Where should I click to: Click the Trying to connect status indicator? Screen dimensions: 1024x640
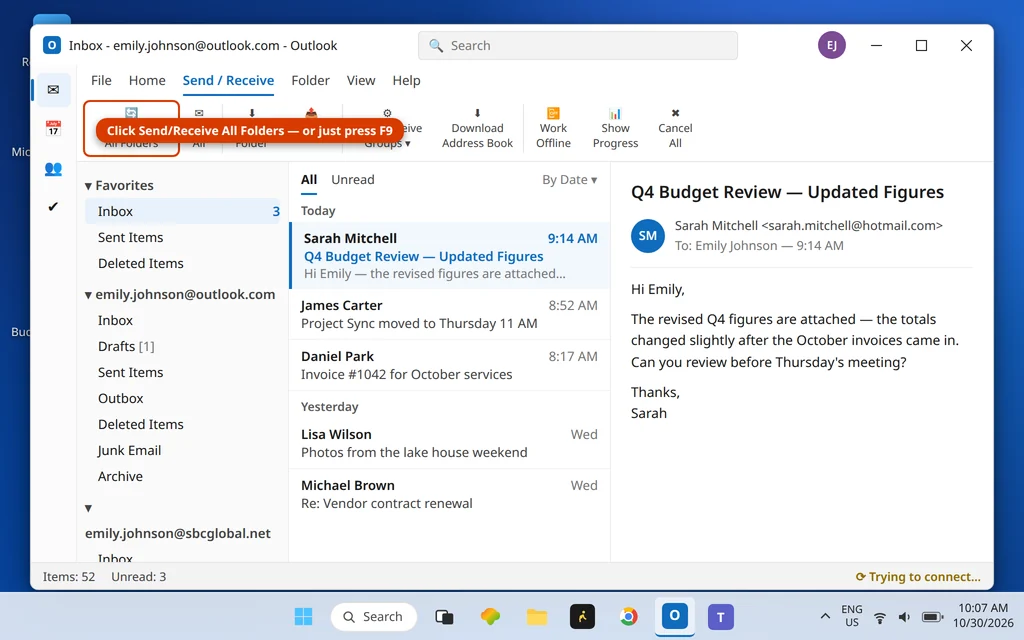pyautogui.click(x=918, y=577)
